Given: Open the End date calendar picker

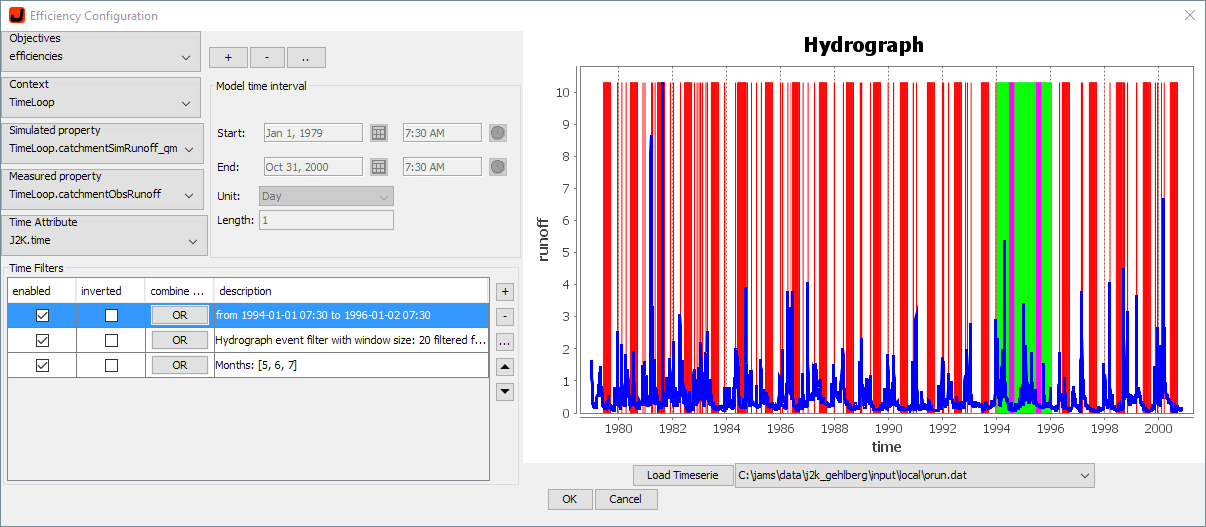Looking at the screenshot, I should click(x=378, y=167).
